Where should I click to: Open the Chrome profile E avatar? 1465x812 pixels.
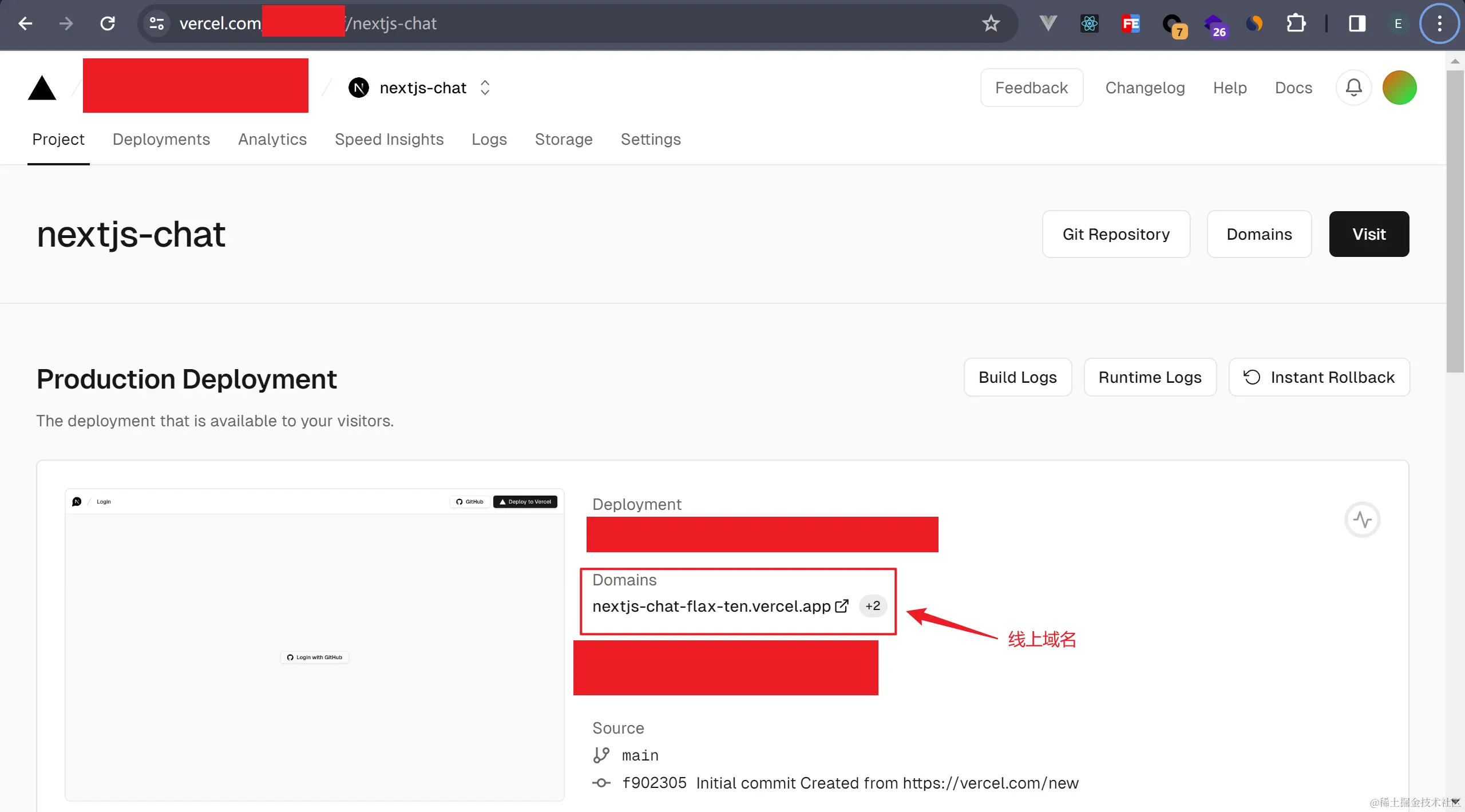1398,23
